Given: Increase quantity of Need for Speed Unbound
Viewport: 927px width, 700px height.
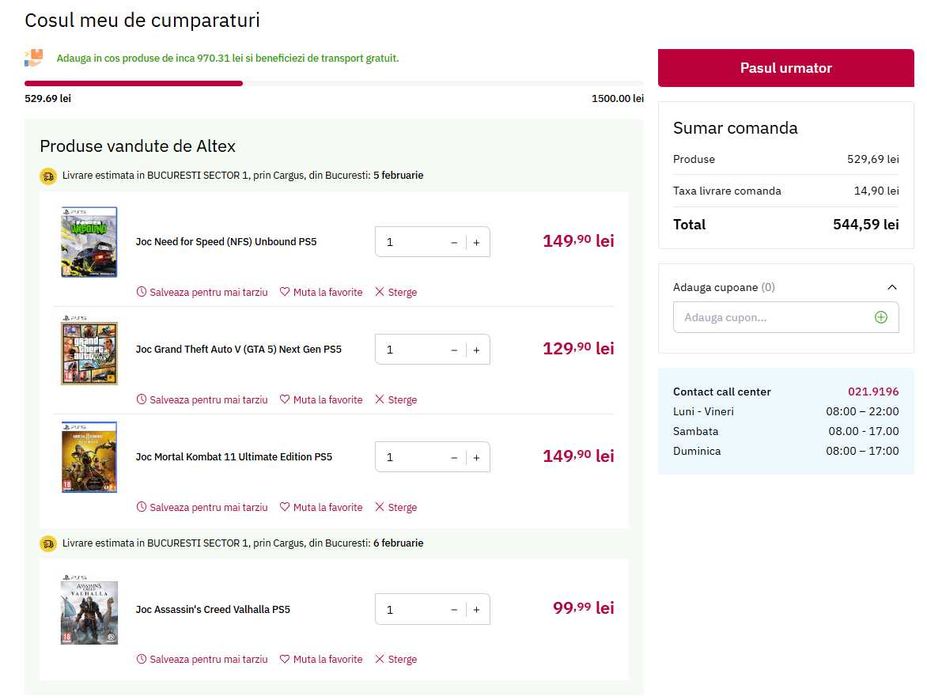Looking at the screenshot, I should [x=476, y=242].
